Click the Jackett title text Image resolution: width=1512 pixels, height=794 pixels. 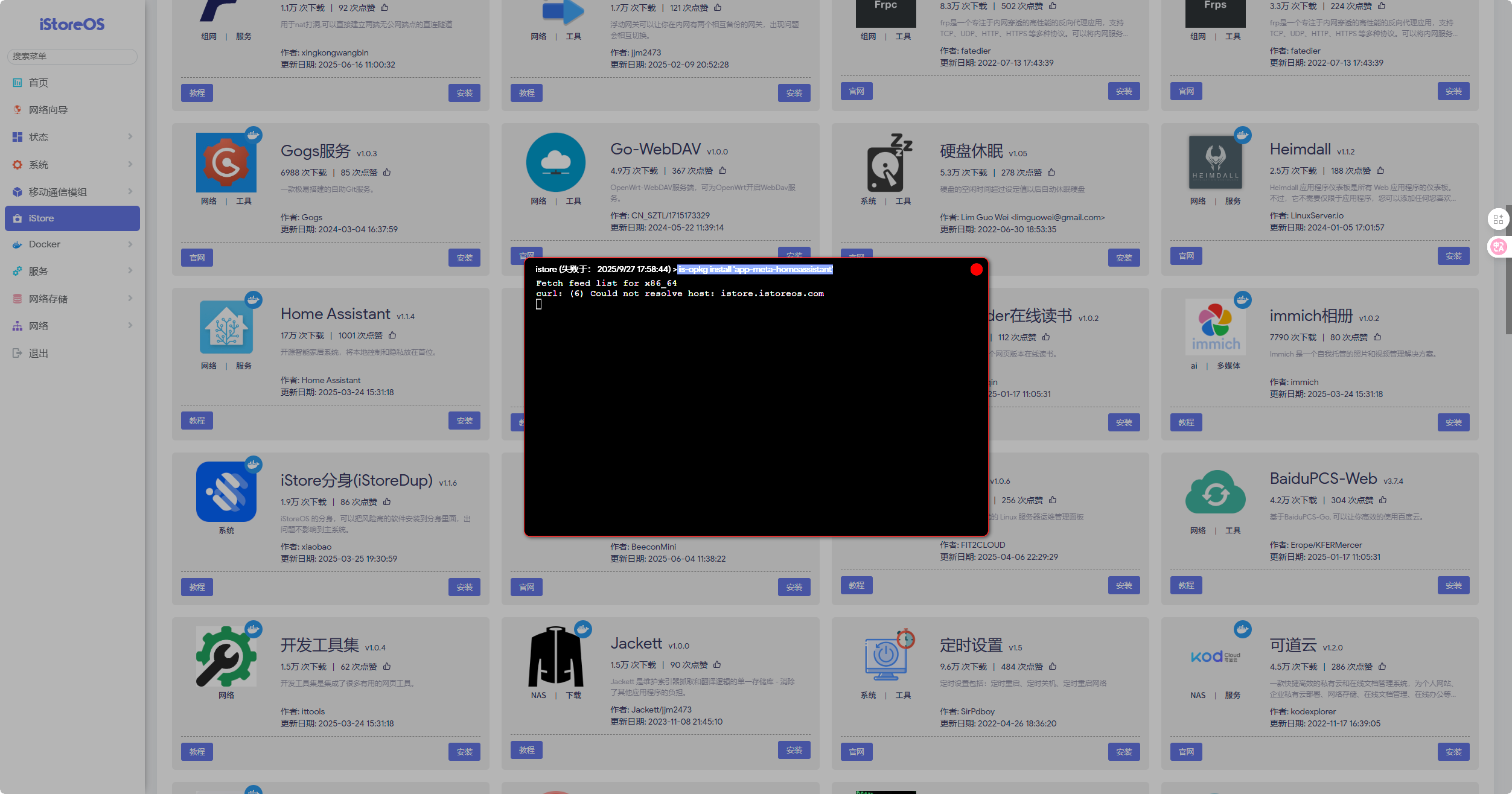coord(636,643)
